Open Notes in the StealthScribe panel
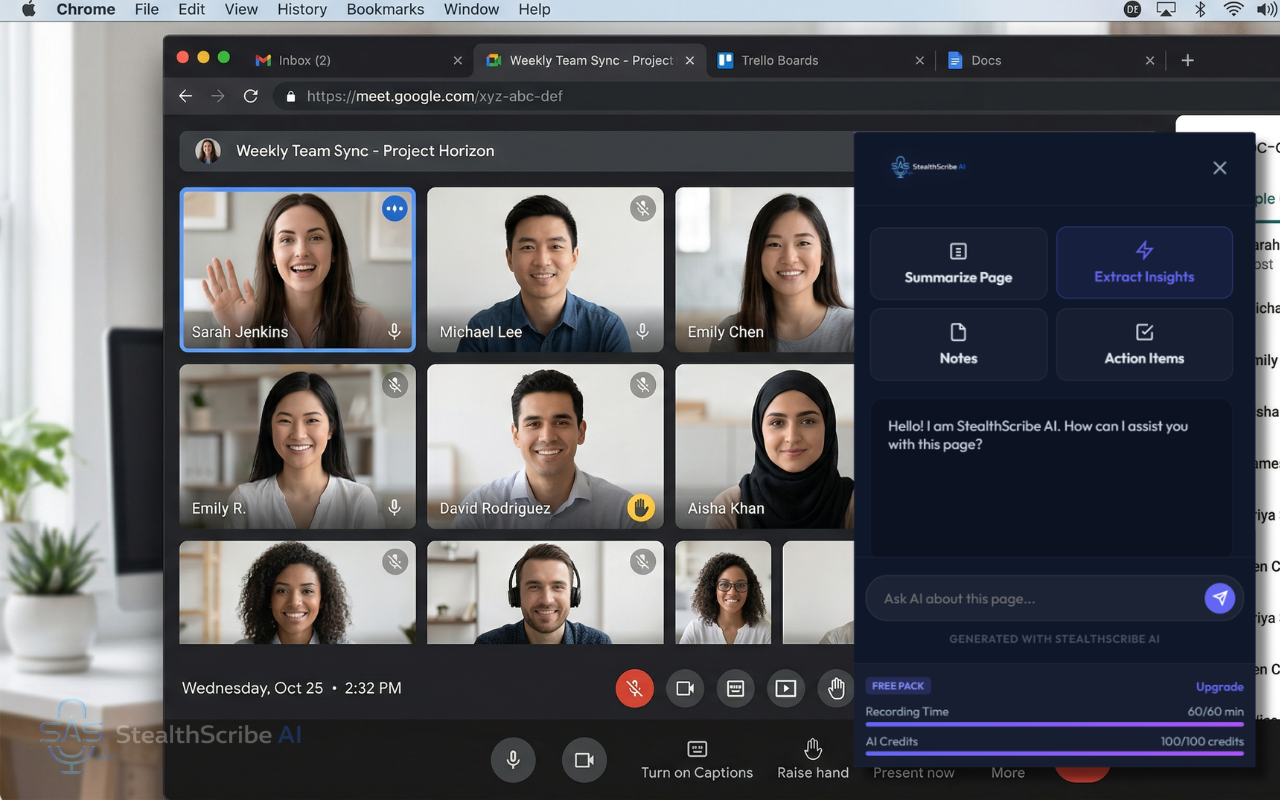 [958, 345]
